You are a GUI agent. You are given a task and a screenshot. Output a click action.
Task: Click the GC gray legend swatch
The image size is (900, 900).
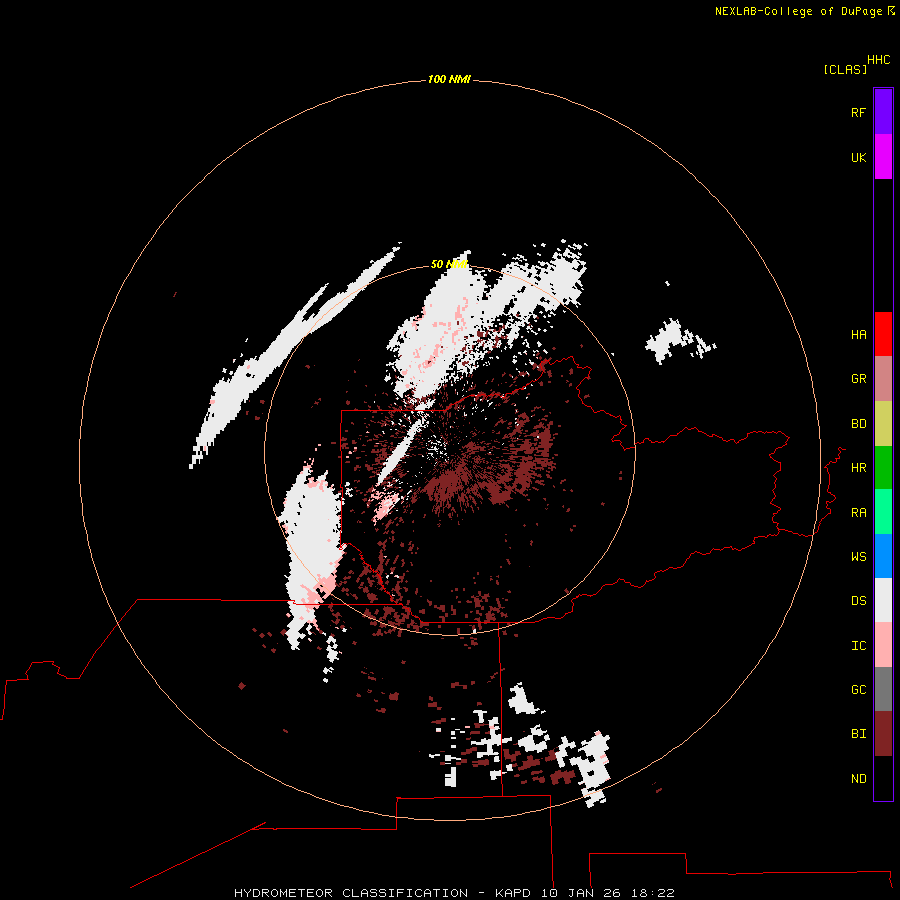pos(883,689)
